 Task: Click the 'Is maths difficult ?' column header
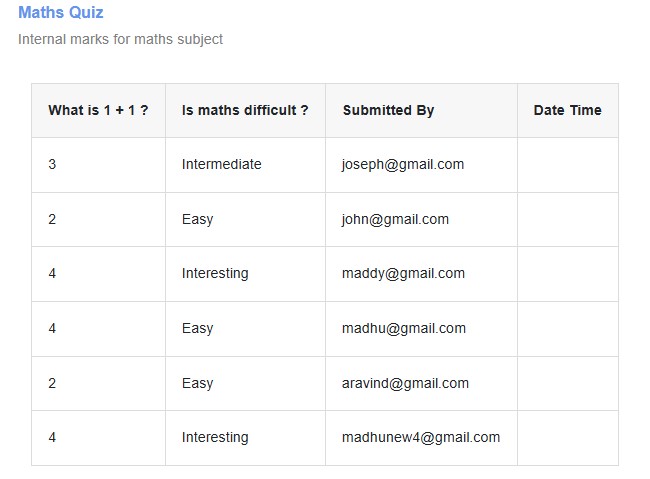click(245, 110)
